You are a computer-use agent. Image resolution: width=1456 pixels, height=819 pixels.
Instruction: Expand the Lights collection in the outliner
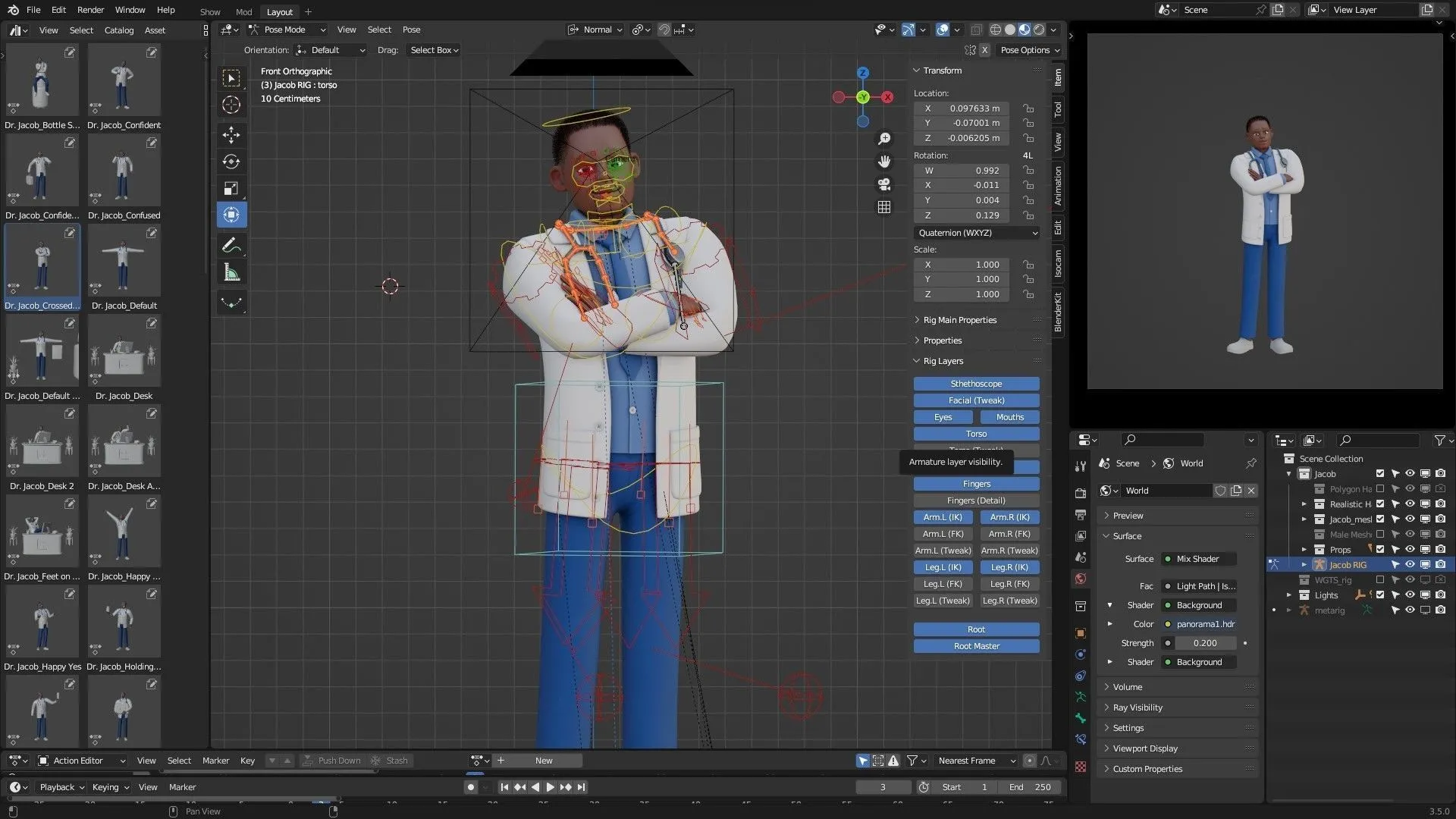(x=1288, y=595)
